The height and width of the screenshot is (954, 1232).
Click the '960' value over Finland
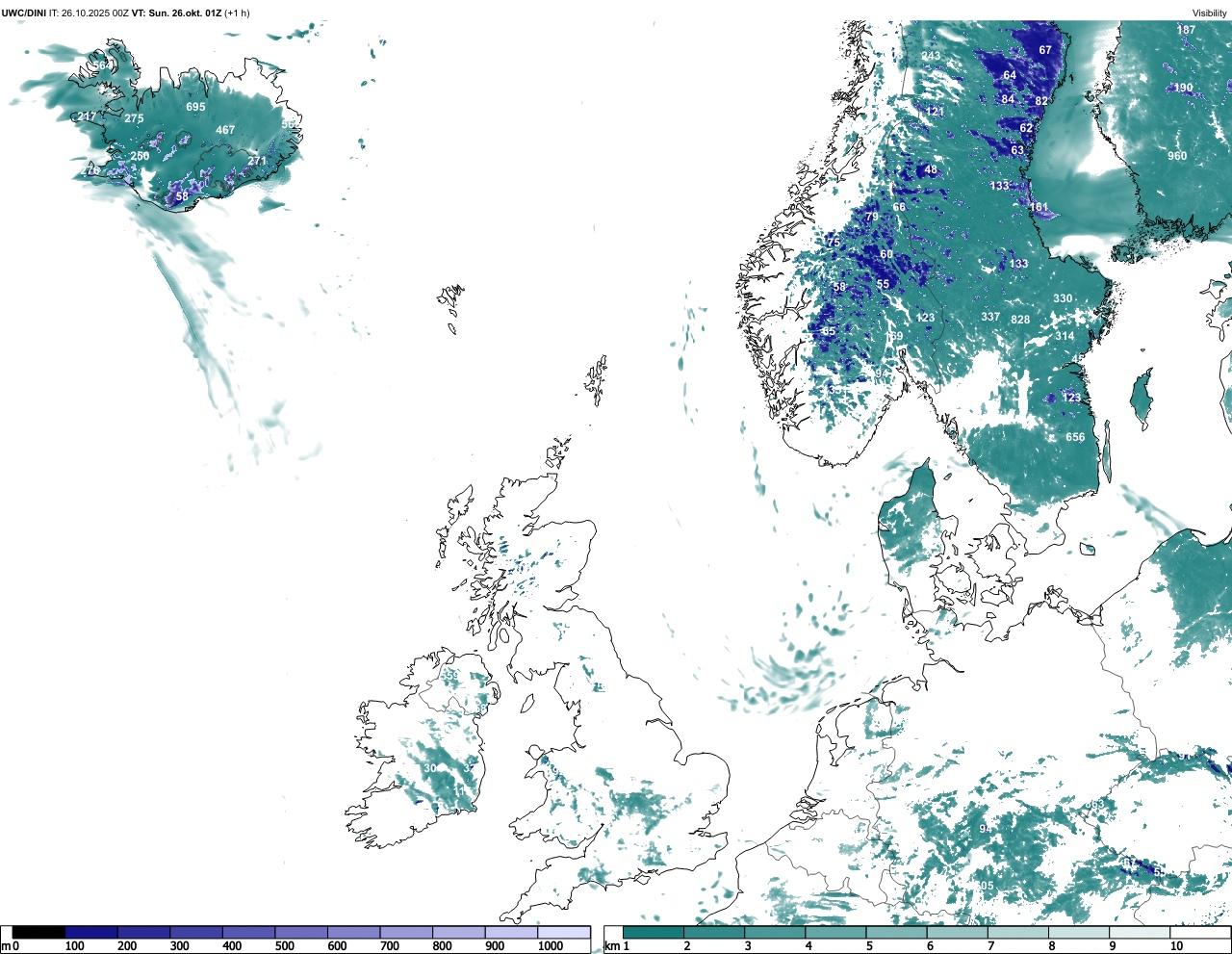(x=1177, y=156)
